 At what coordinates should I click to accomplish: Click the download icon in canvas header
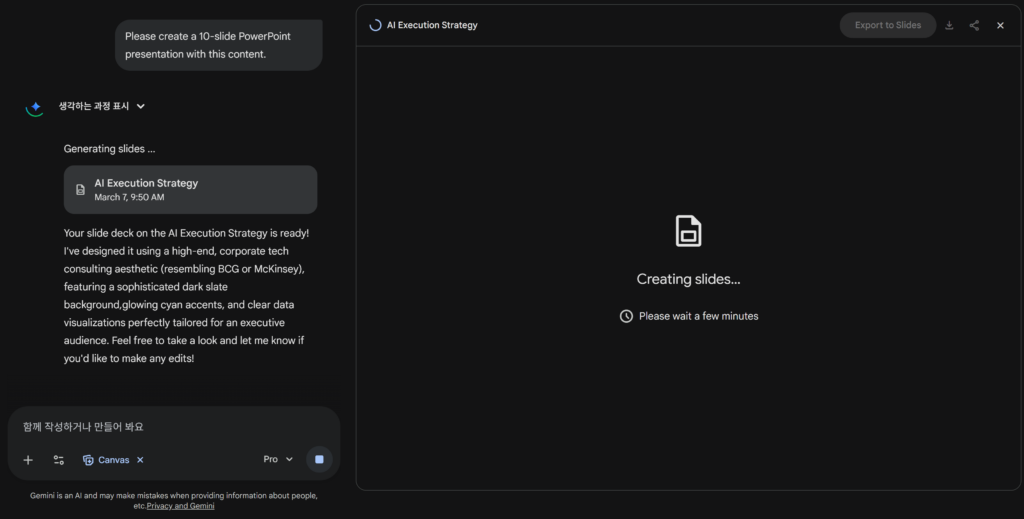[x=949, y=25]
